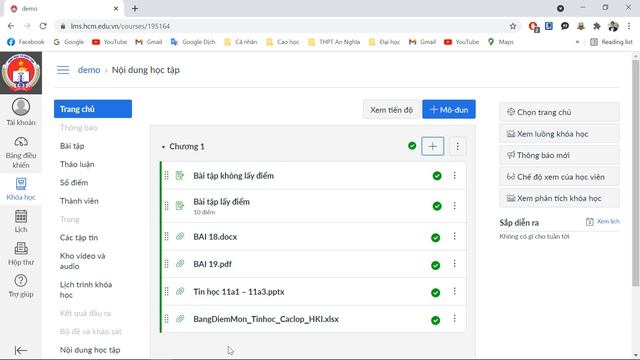The height and width of the screenshot is (360, 640).
Task: Open Chrome extensions puzzle icon
Action: click(597, 26)
